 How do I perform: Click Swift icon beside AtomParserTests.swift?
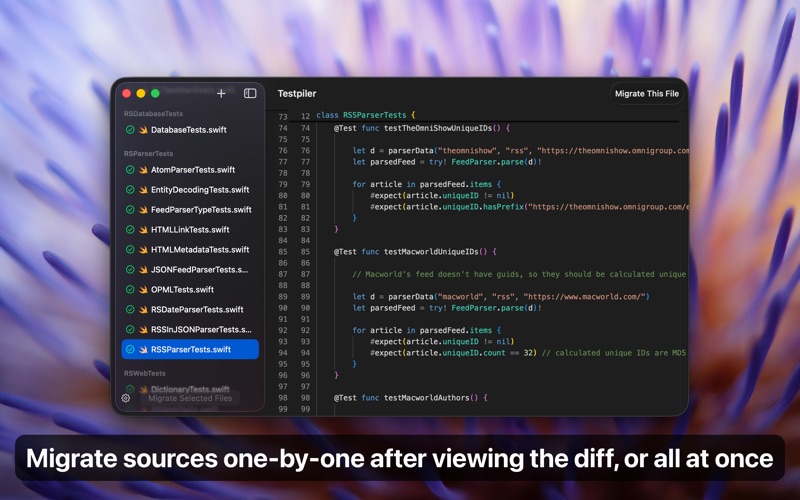point(143,169)
